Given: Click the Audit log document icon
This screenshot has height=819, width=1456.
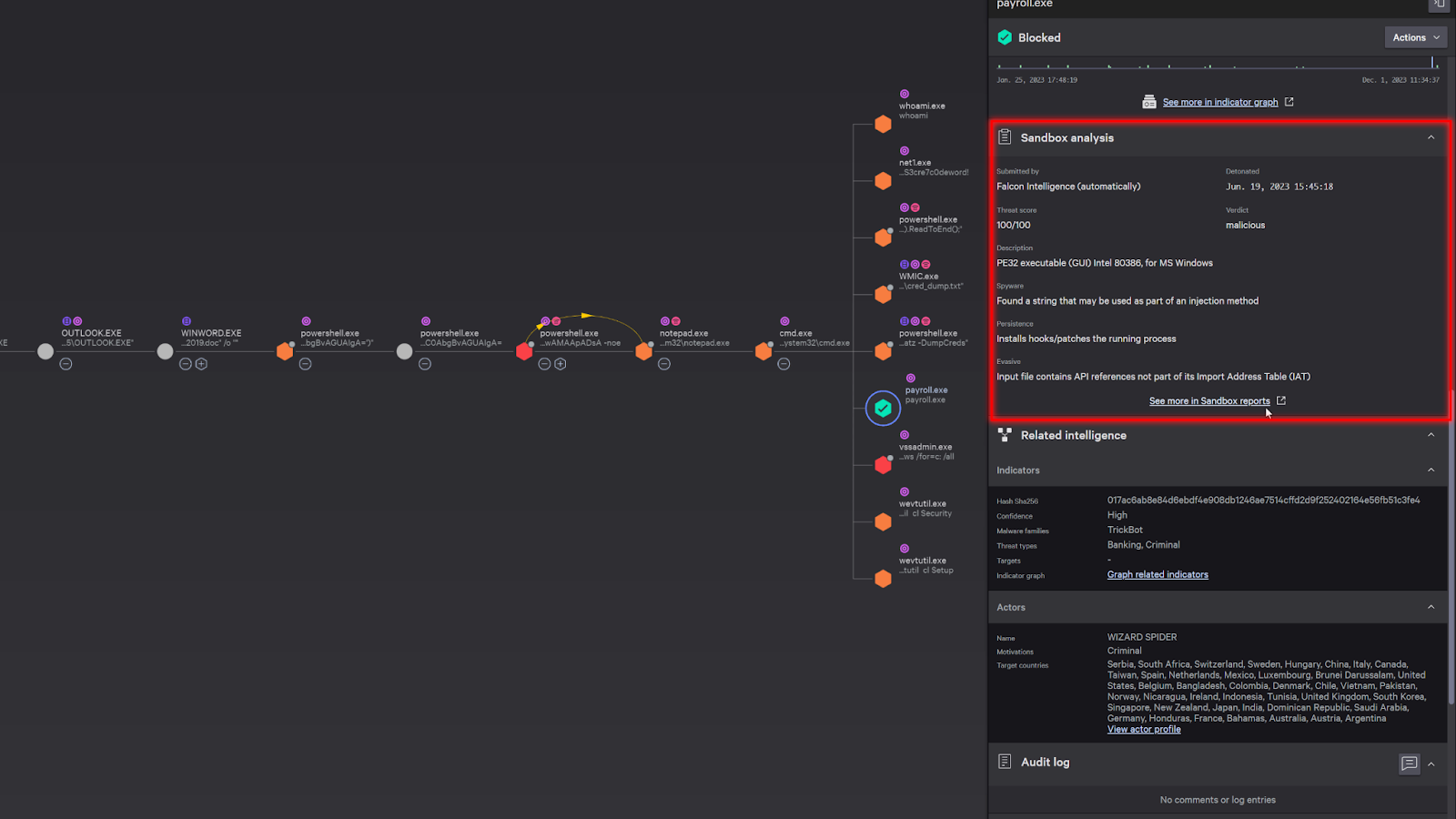Looking at the screenshot, I should pyautogui.click(x=1005, y=762).
